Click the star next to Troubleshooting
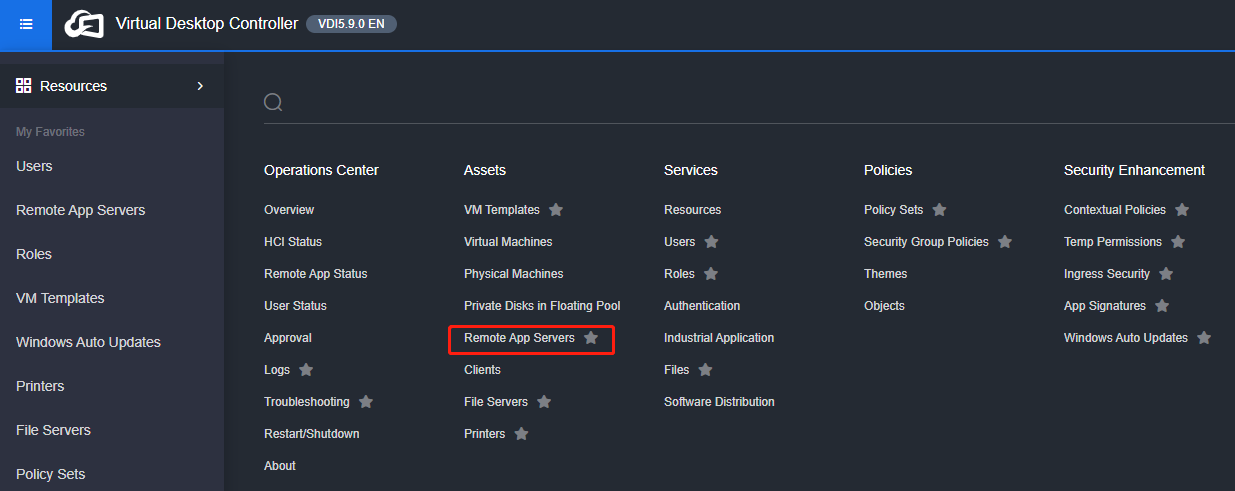 point(366,402)
